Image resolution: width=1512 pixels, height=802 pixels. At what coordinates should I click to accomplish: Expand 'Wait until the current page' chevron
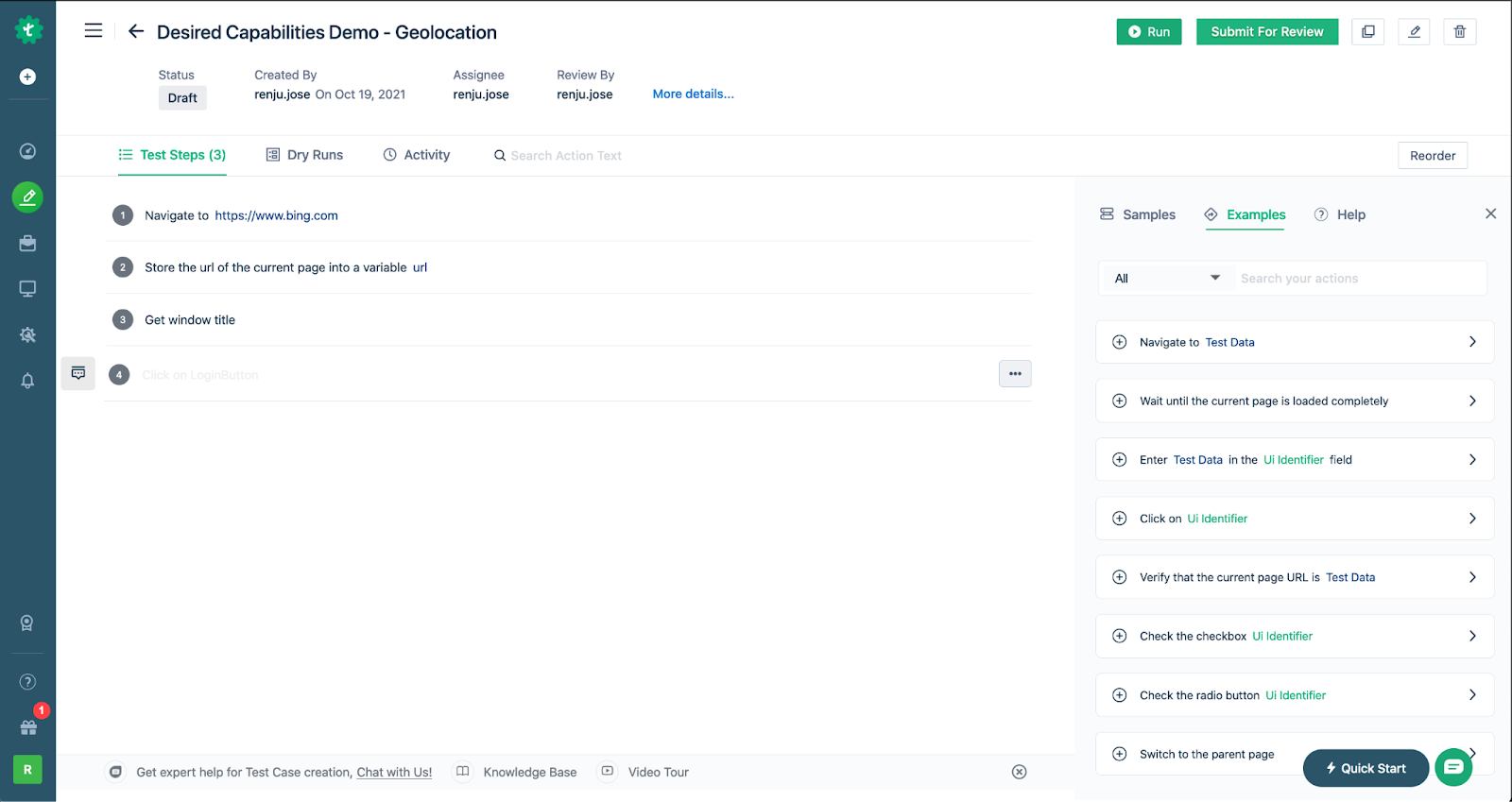[x=1472, y=401]
